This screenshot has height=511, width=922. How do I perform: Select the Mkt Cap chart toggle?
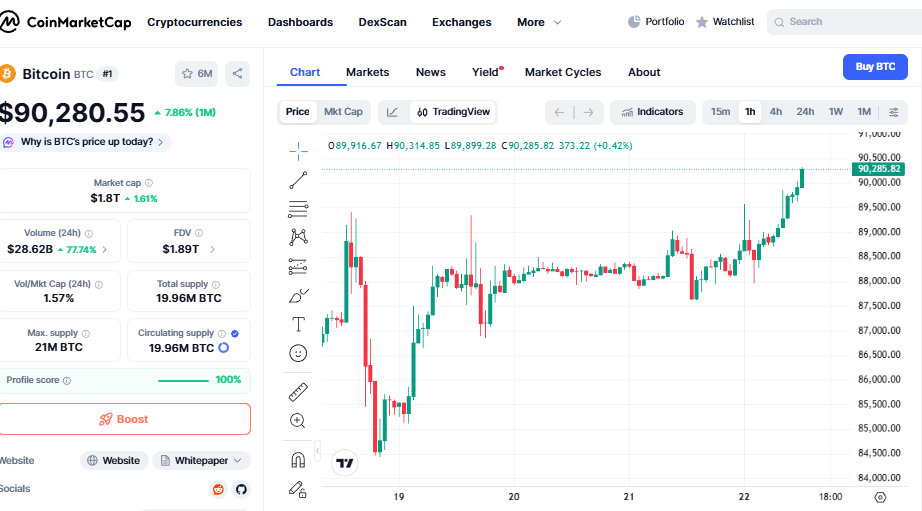[x=343, y=112]
